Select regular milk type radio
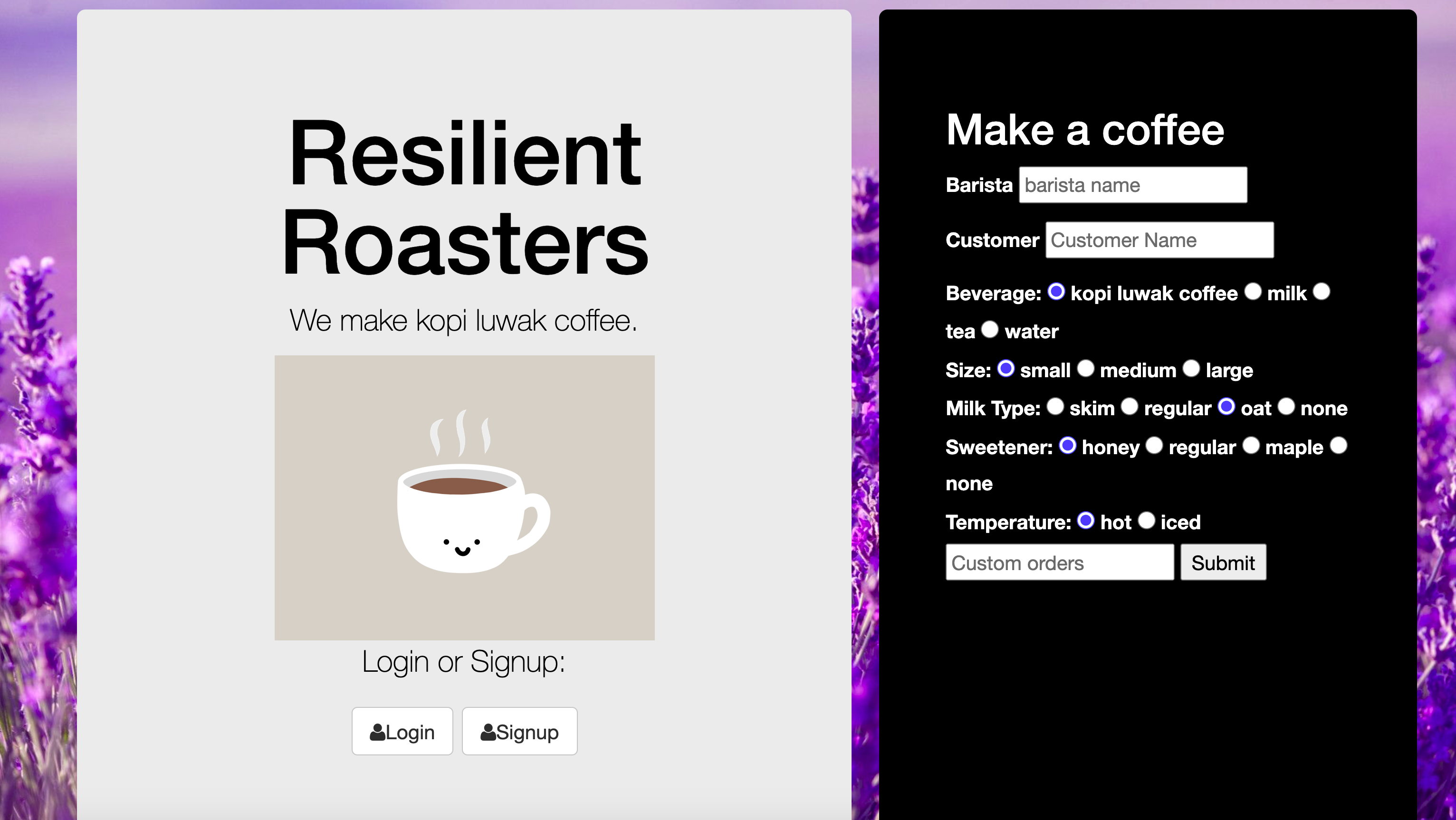 point(1130,406)
